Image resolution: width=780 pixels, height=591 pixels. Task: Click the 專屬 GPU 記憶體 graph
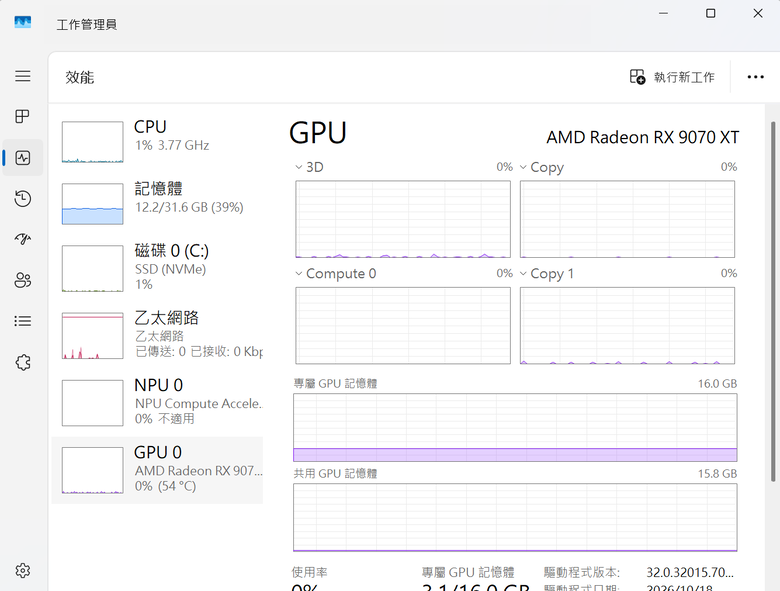(515, 427)
